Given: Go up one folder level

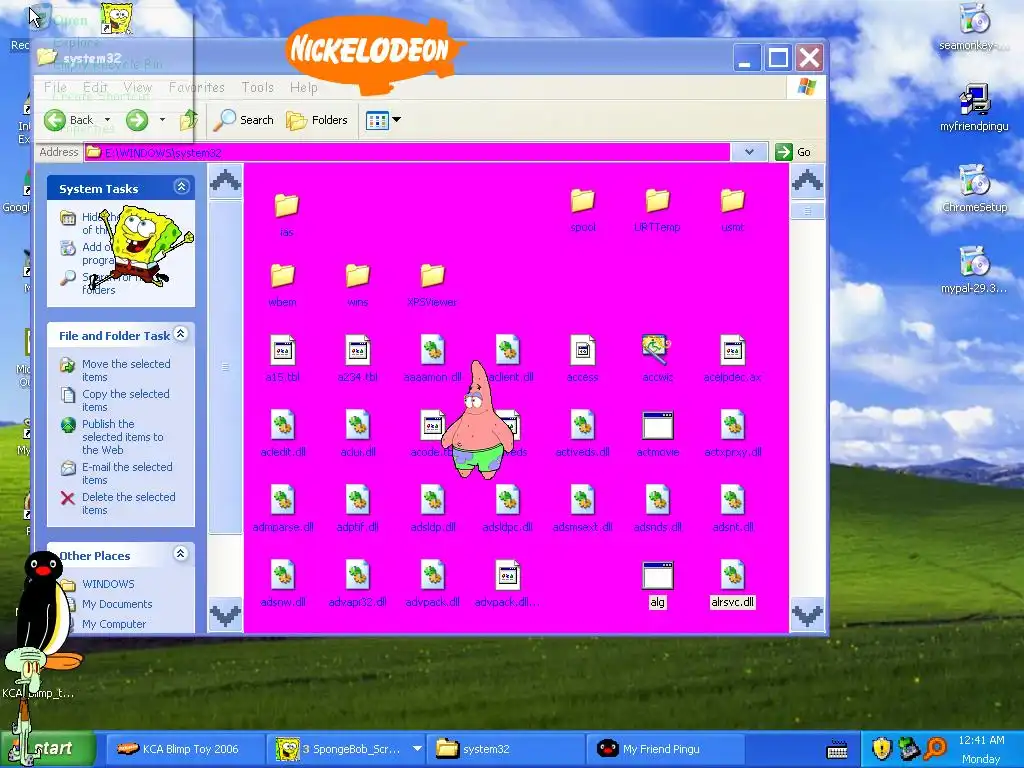Looking at the screenshot, I should point(189,120).
